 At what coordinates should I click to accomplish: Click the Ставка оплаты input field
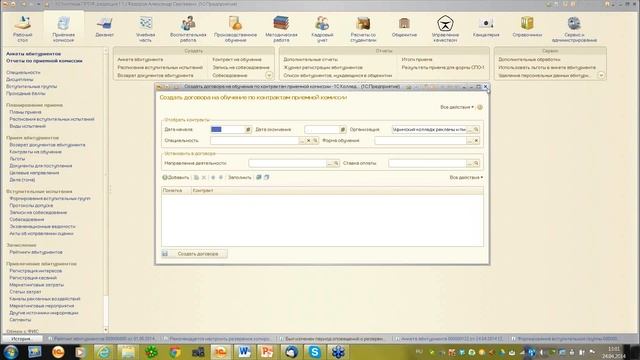pos(427,163)
